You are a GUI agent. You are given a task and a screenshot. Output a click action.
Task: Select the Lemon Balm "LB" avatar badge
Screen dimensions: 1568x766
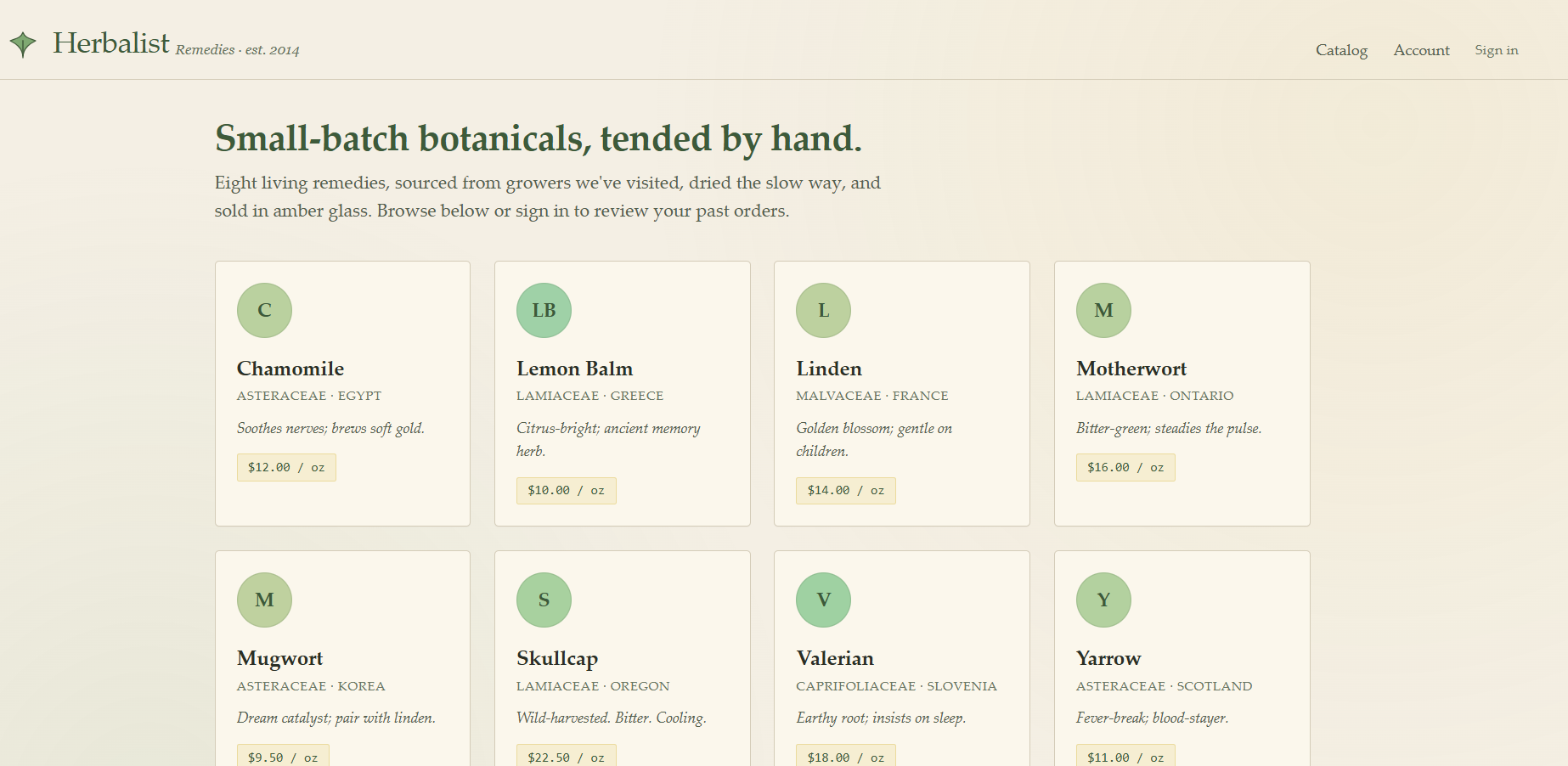pyautogui.click(x=544, y=310)
